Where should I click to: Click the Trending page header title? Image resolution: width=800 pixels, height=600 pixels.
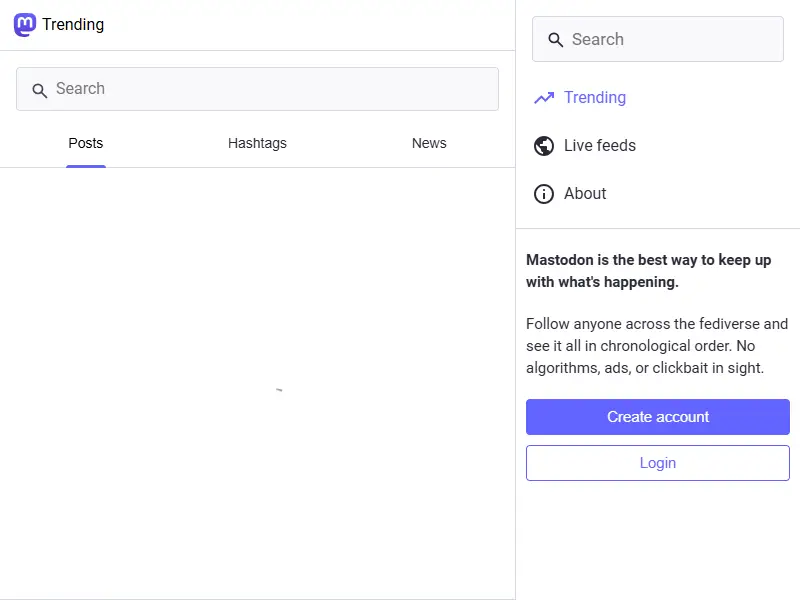(73, 24)
